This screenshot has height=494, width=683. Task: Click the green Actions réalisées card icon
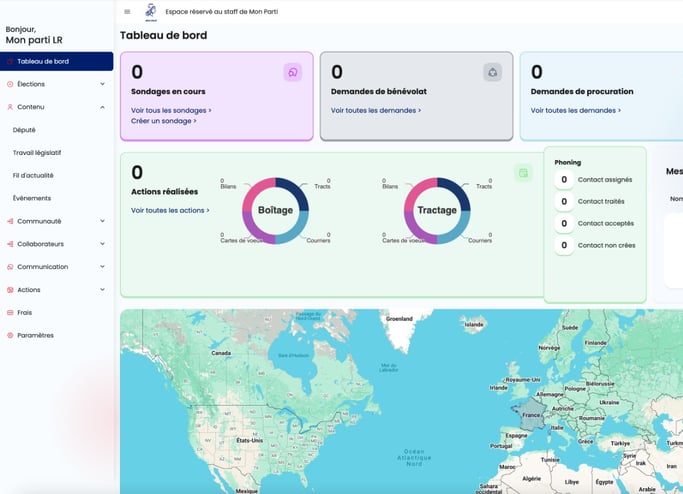tap(523, 173)
